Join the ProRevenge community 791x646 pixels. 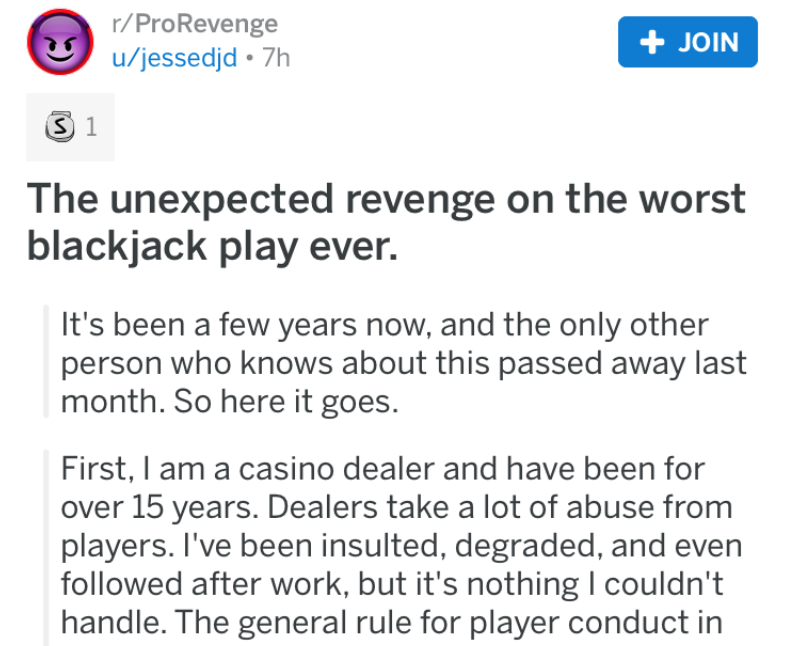pos(687,42)
